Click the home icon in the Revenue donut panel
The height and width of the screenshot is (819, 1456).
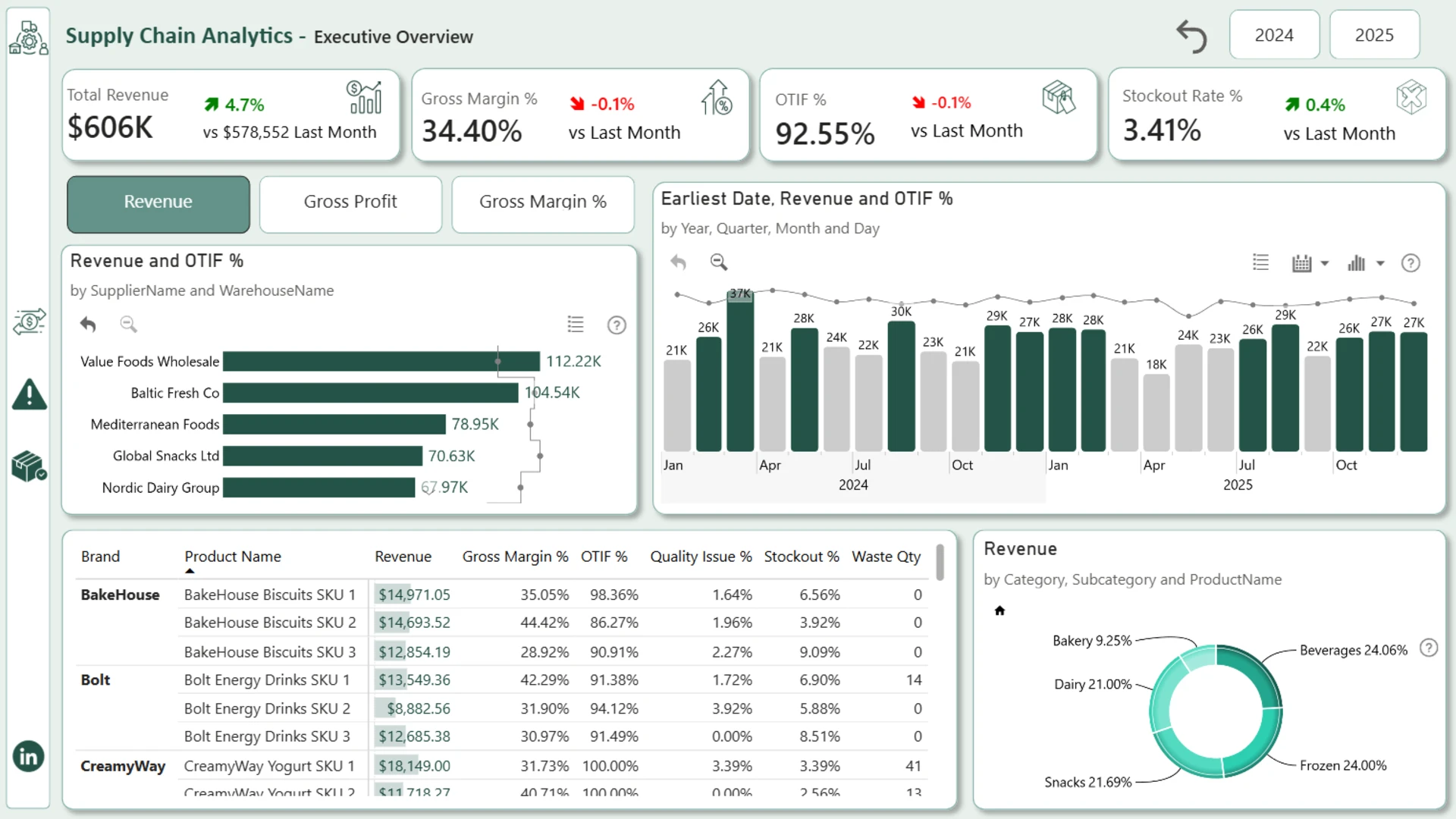pos(999,610)
